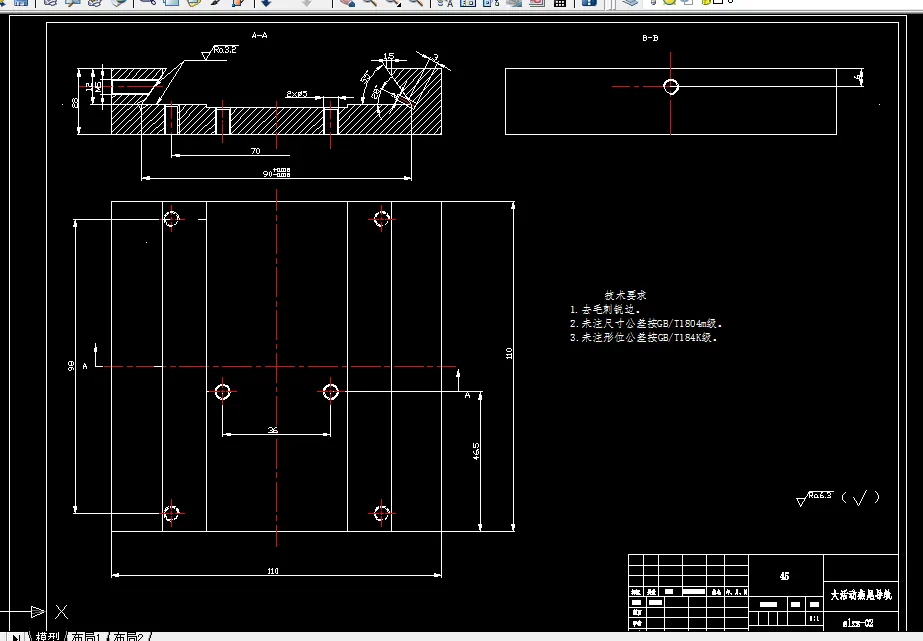The height and width of the screenshot is (641, 923).
Task: Pick the 46.5 vertical dimension text
Action: coord(476,451)
